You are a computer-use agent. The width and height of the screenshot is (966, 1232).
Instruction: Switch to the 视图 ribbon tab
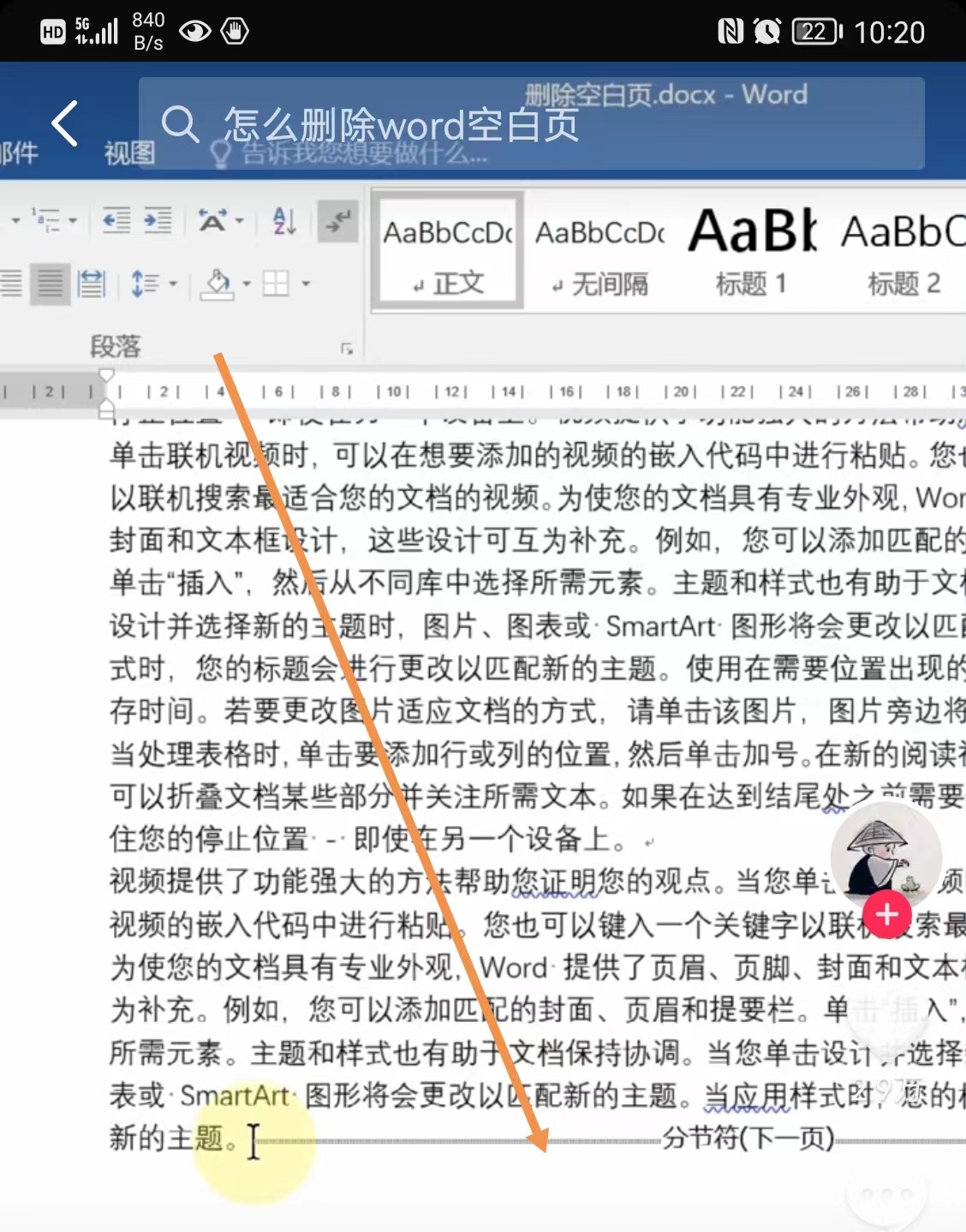(128, 153)
